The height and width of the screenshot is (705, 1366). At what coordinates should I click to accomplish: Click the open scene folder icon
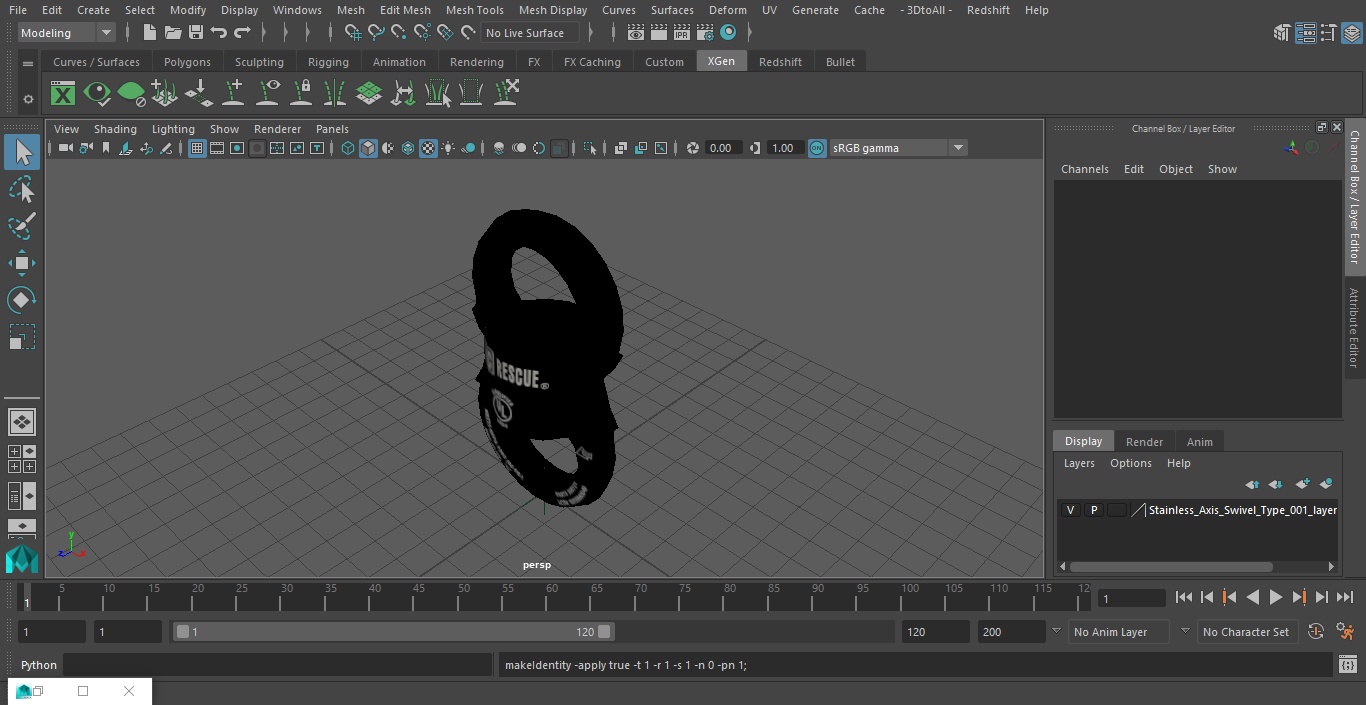point(173,33)
